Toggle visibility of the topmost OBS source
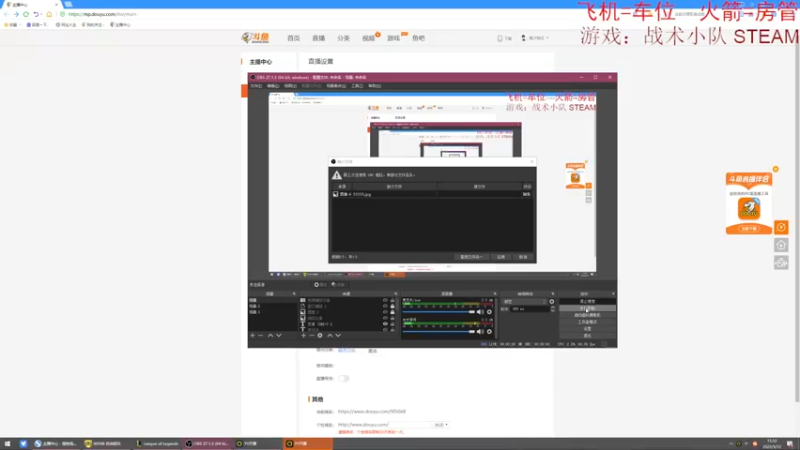This screenshot has width=800, height=450. click(x=385, y=300)
